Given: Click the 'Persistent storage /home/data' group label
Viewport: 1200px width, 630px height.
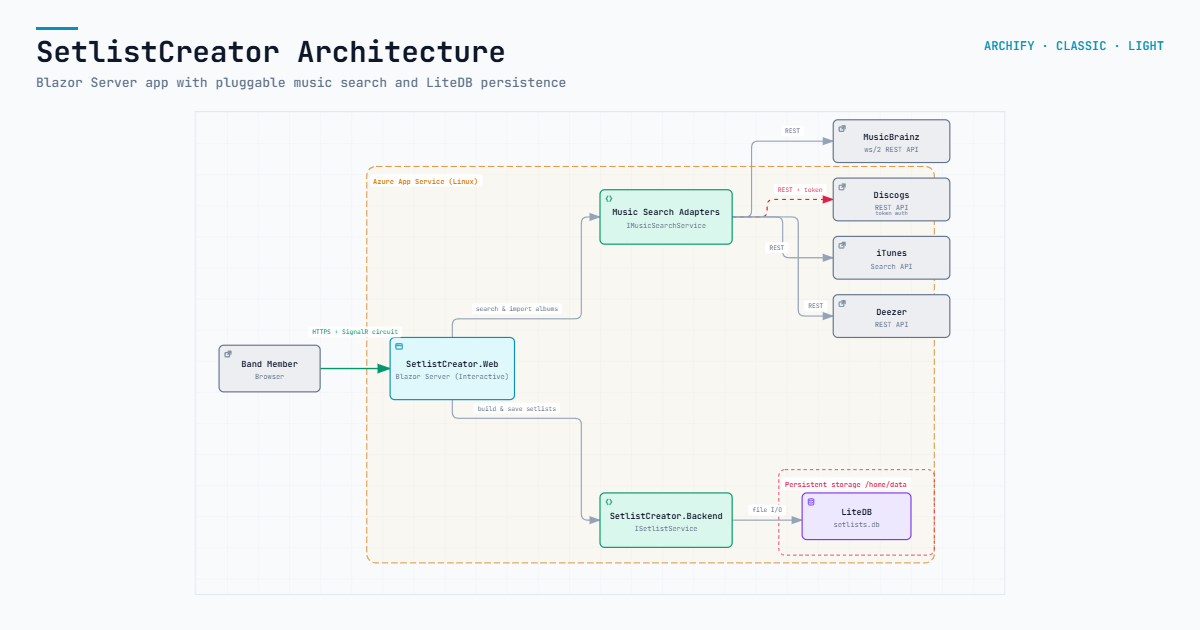Looking at the screenshot, I should pyautogui.click(x=846, y=484).
